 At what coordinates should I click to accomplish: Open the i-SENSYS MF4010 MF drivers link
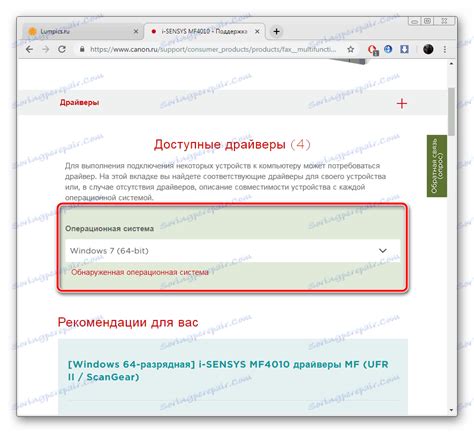[x=228, y=371]
